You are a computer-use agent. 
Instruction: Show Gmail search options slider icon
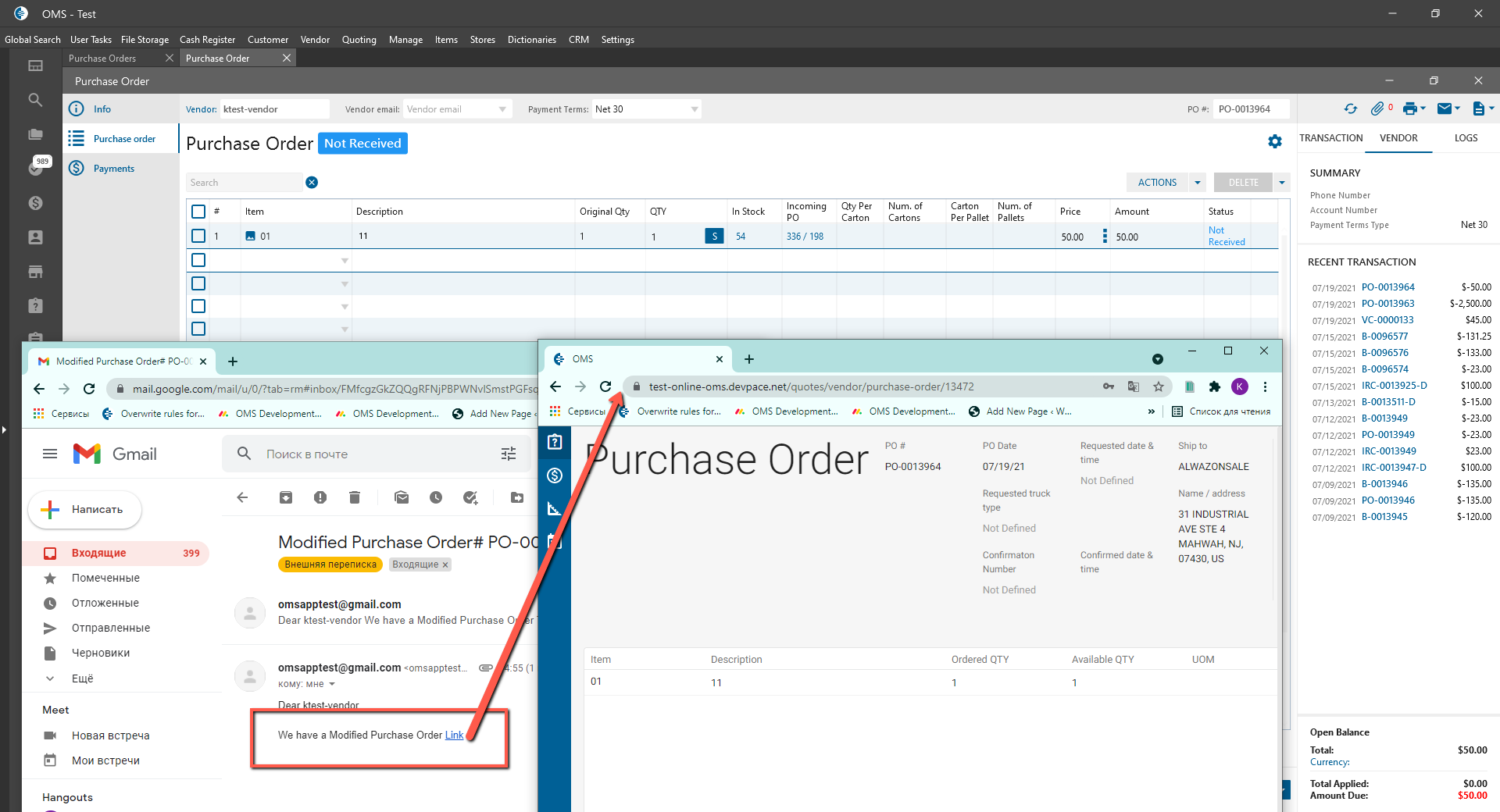[x=509, y=454]
